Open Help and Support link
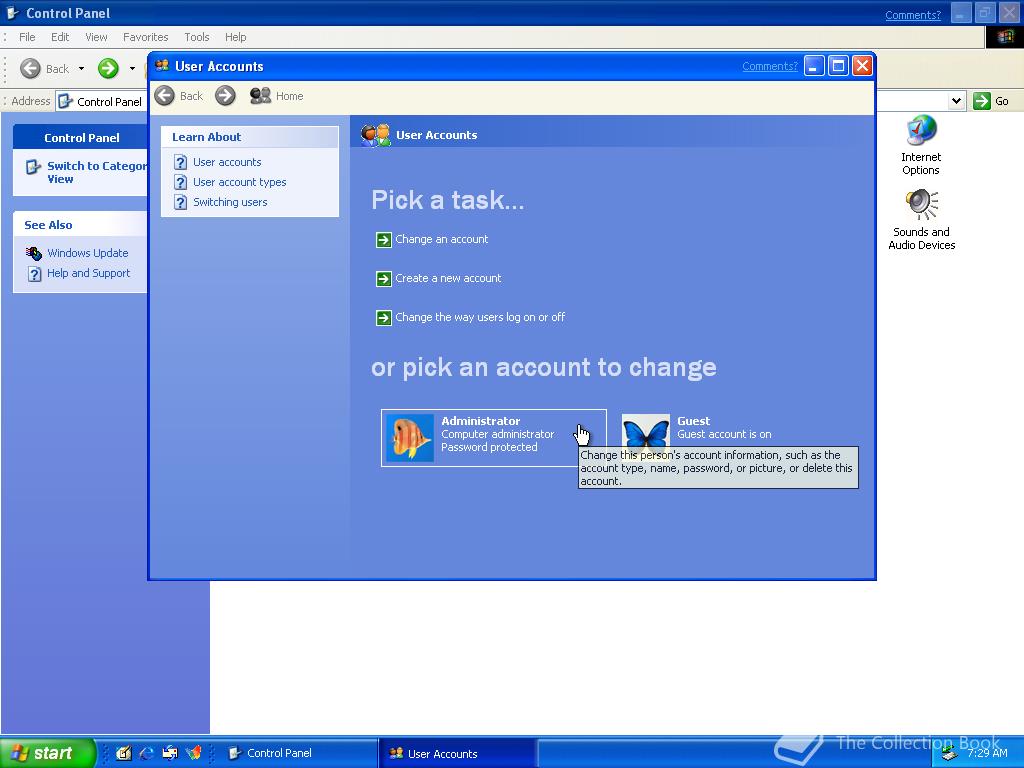Screen dimensions: 1024x768 click(x=88, y=273)
